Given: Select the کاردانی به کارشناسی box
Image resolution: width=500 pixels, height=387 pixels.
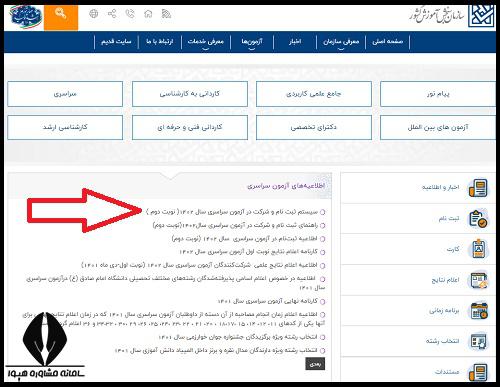Looking at the screenshot, I should pos(190,94).
